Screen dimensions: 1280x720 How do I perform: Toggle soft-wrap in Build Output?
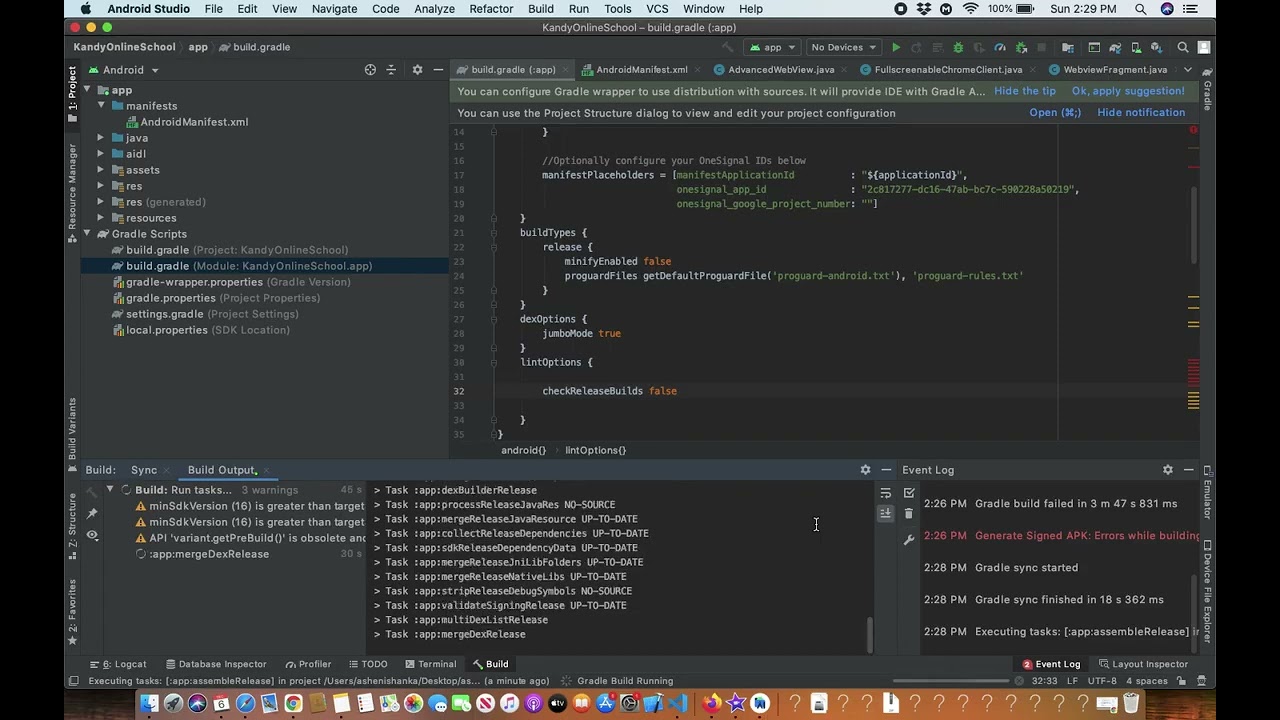click(885, 493)
